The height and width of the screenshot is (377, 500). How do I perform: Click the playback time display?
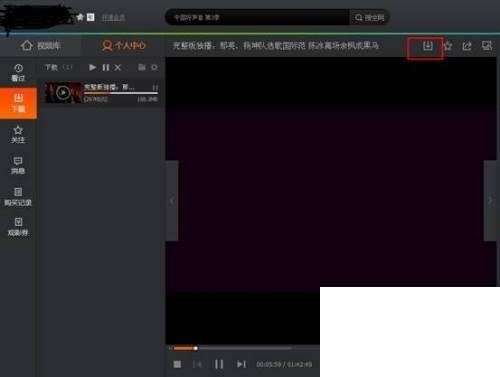pyautogui.click(x=284, y=364)
